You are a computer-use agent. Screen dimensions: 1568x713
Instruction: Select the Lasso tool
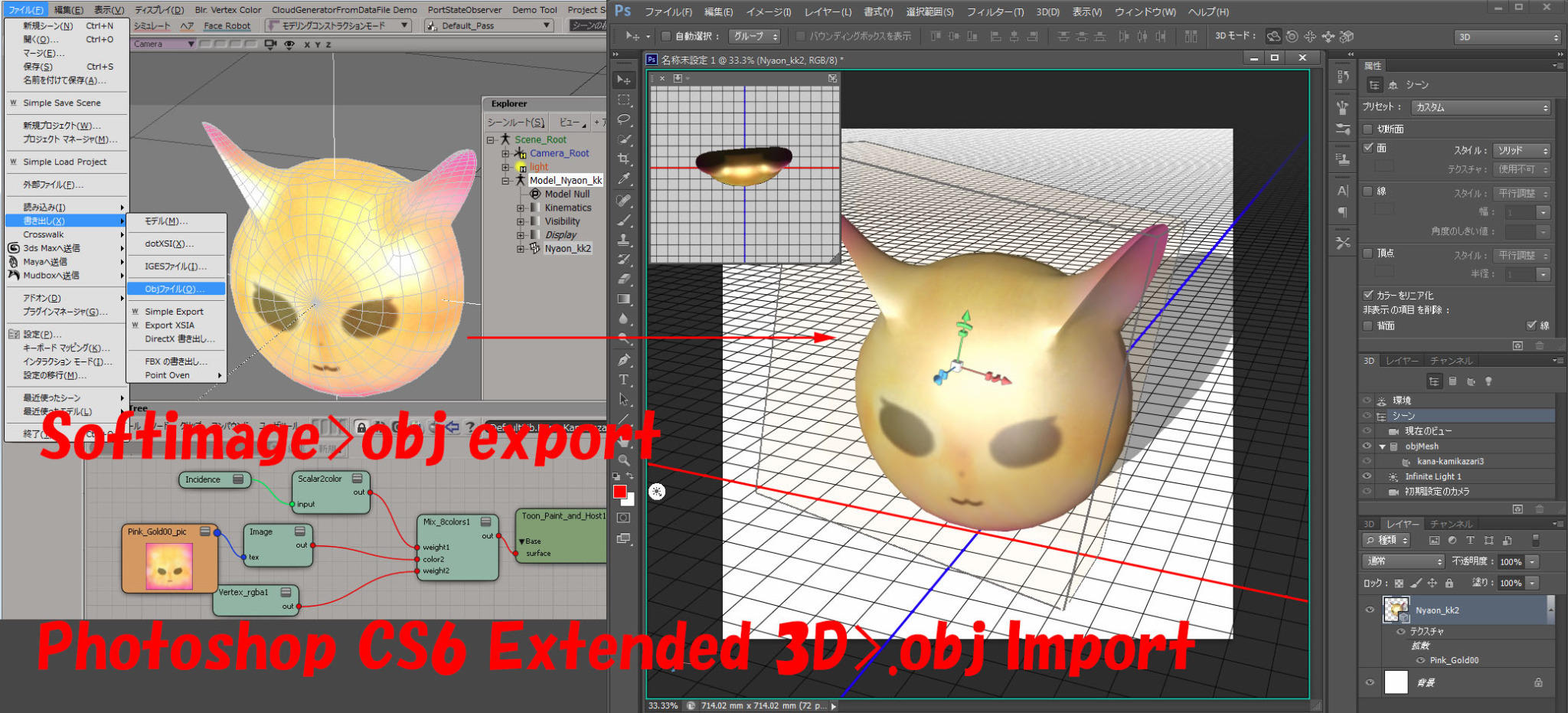[x=624, y=119]
